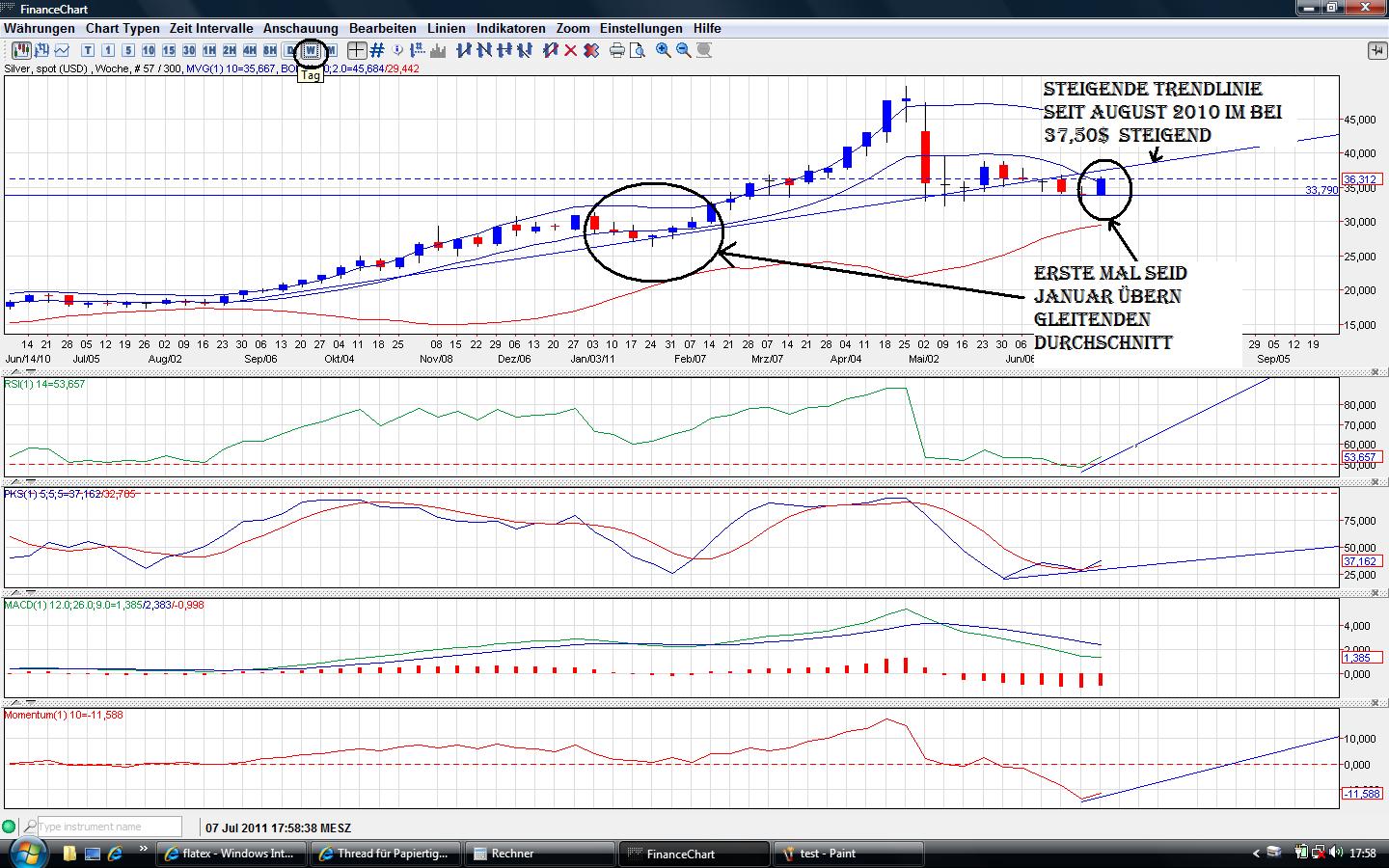Select the 15-minute interval button
This screenshot has height=868, width=1389.
tap(169, 50)
